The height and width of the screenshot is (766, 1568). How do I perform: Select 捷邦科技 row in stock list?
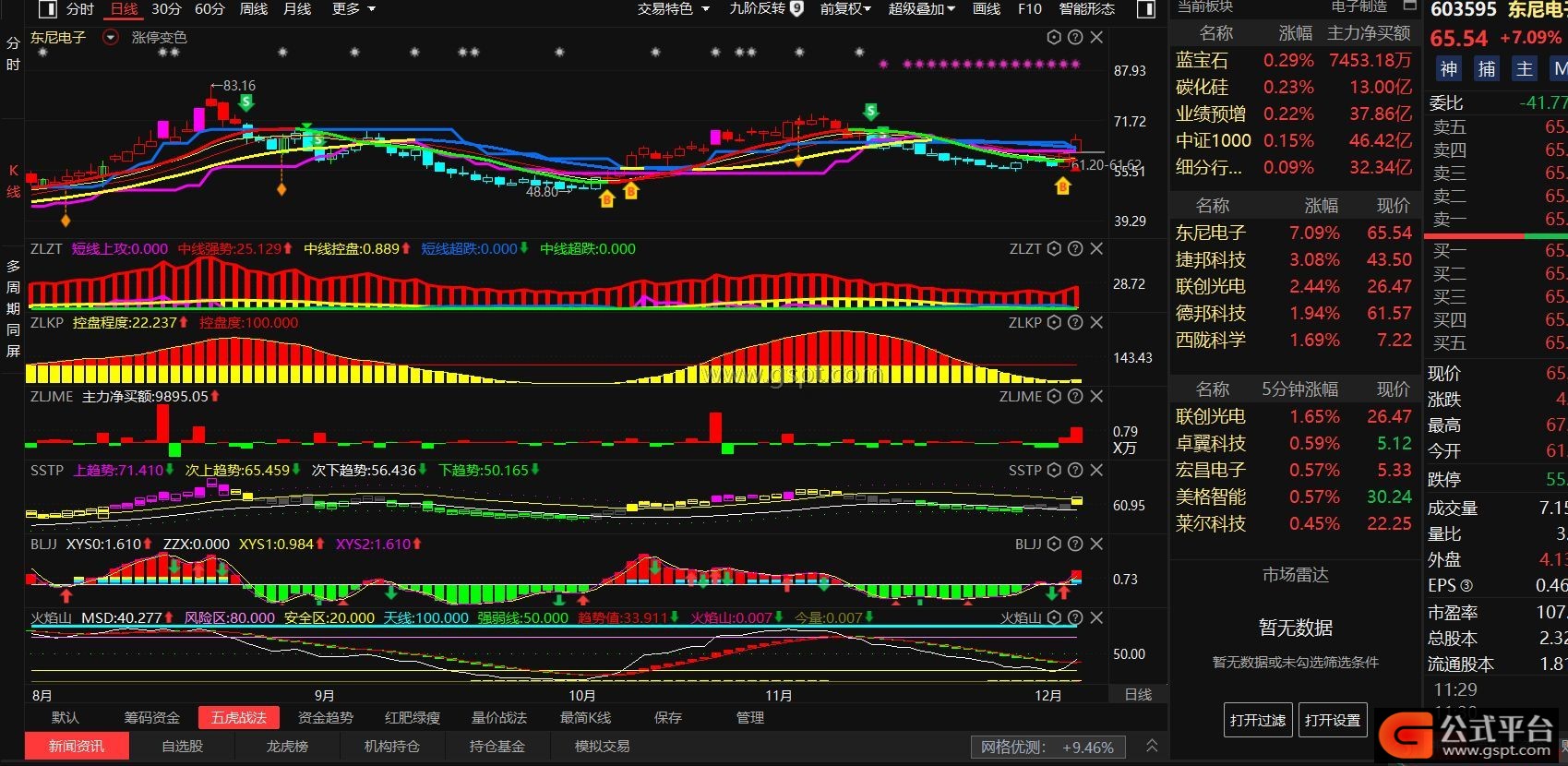(1294, 259)
